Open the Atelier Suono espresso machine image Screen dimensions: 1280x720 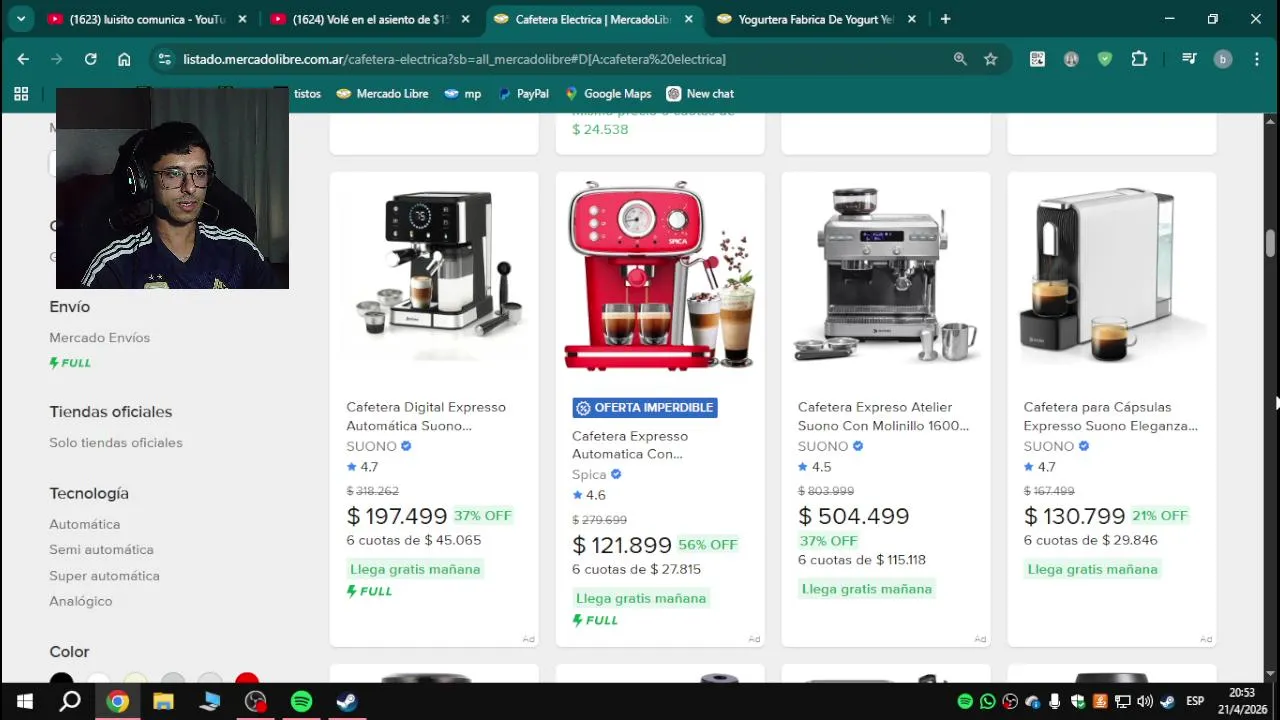(886, 276)
